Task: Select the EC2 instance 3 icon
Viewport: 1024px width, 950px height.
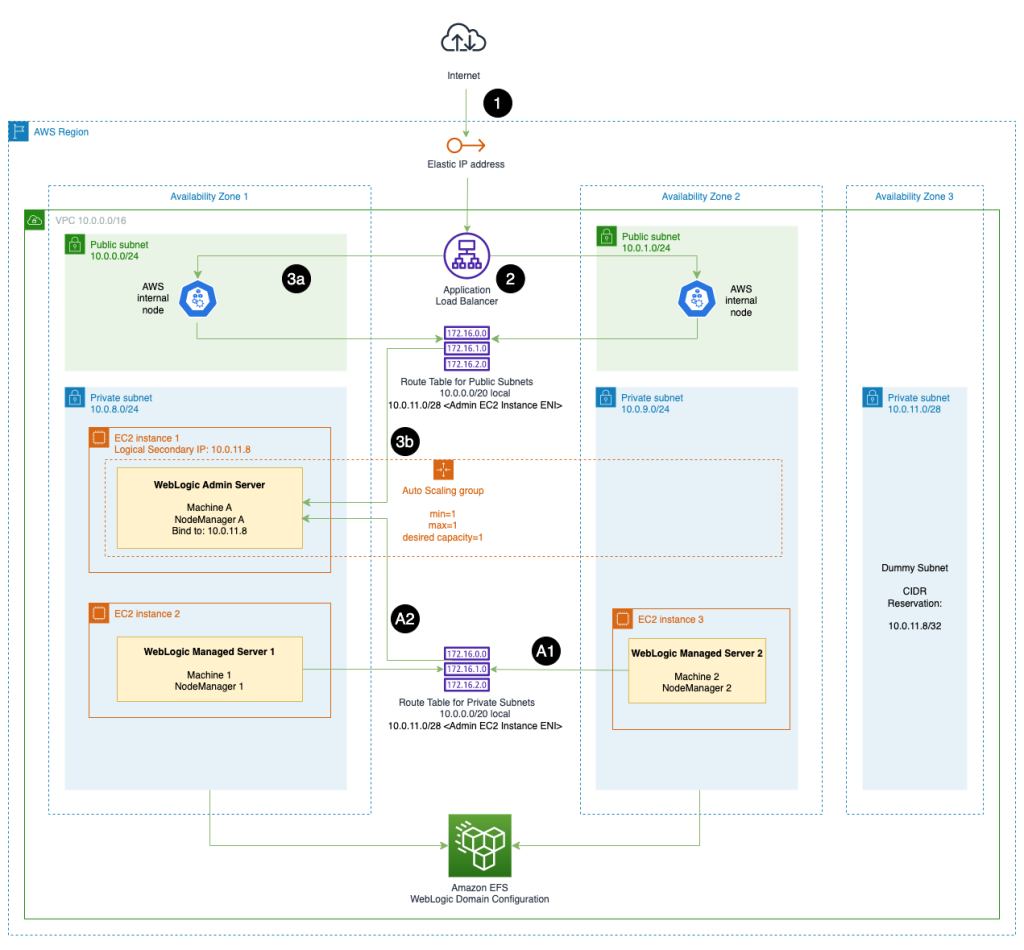Action: click(622, 619)
